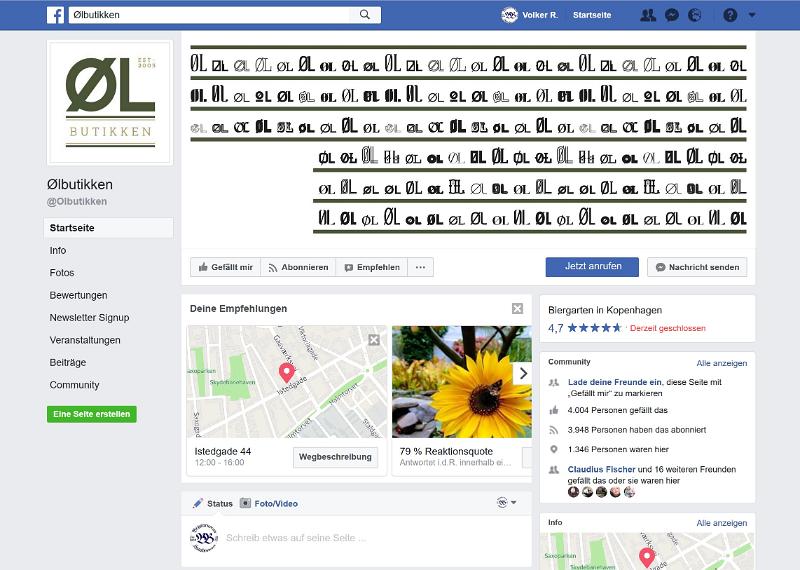
Task: Click the 79 % Reaktionsquote text
Action: point(446,451)
